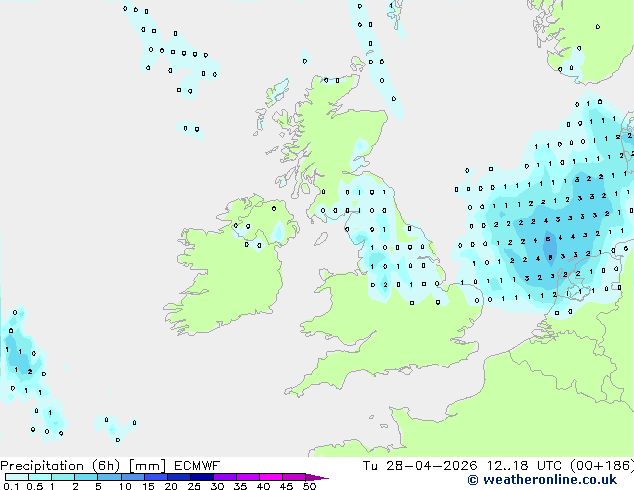This screenshot has height=490, width=634.
Task: Pick the 15–20 mm legend swatch
Action: pyautogui.click(x=155, y=477)
